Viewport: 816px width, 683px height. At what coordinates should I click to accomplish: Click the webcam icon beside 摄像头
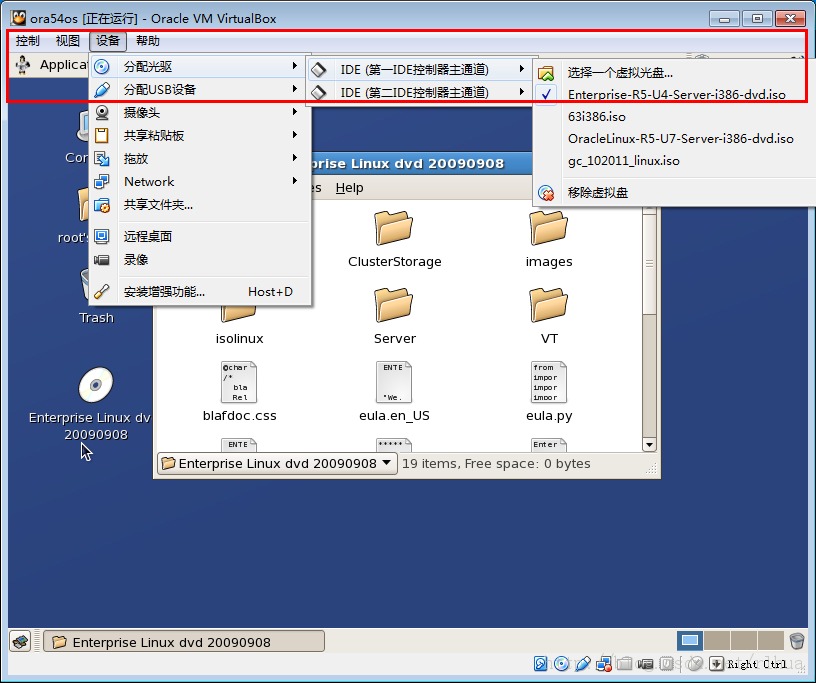[101, 112]
